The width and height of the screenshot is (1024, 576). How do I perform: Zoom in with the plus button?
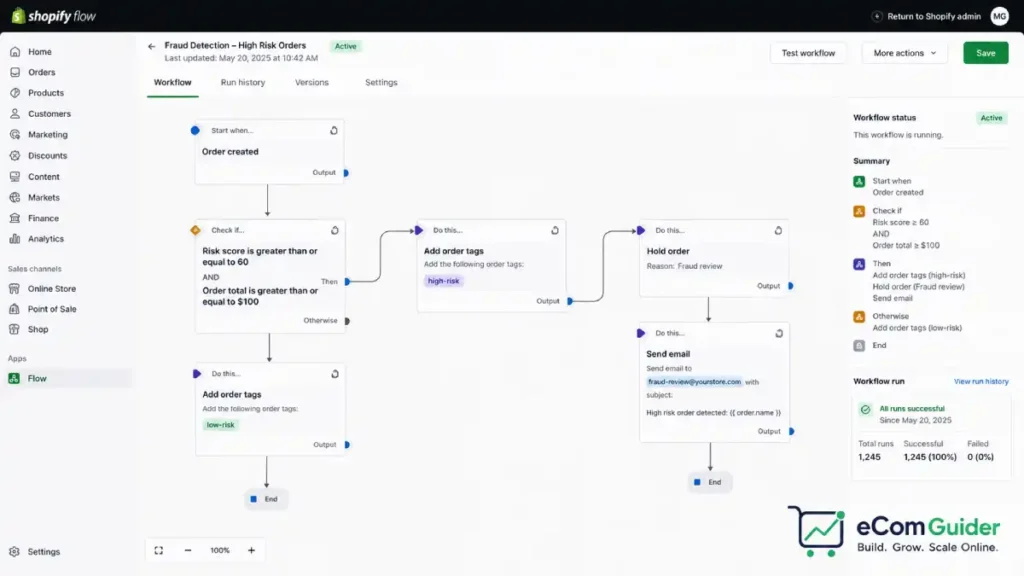251,551
